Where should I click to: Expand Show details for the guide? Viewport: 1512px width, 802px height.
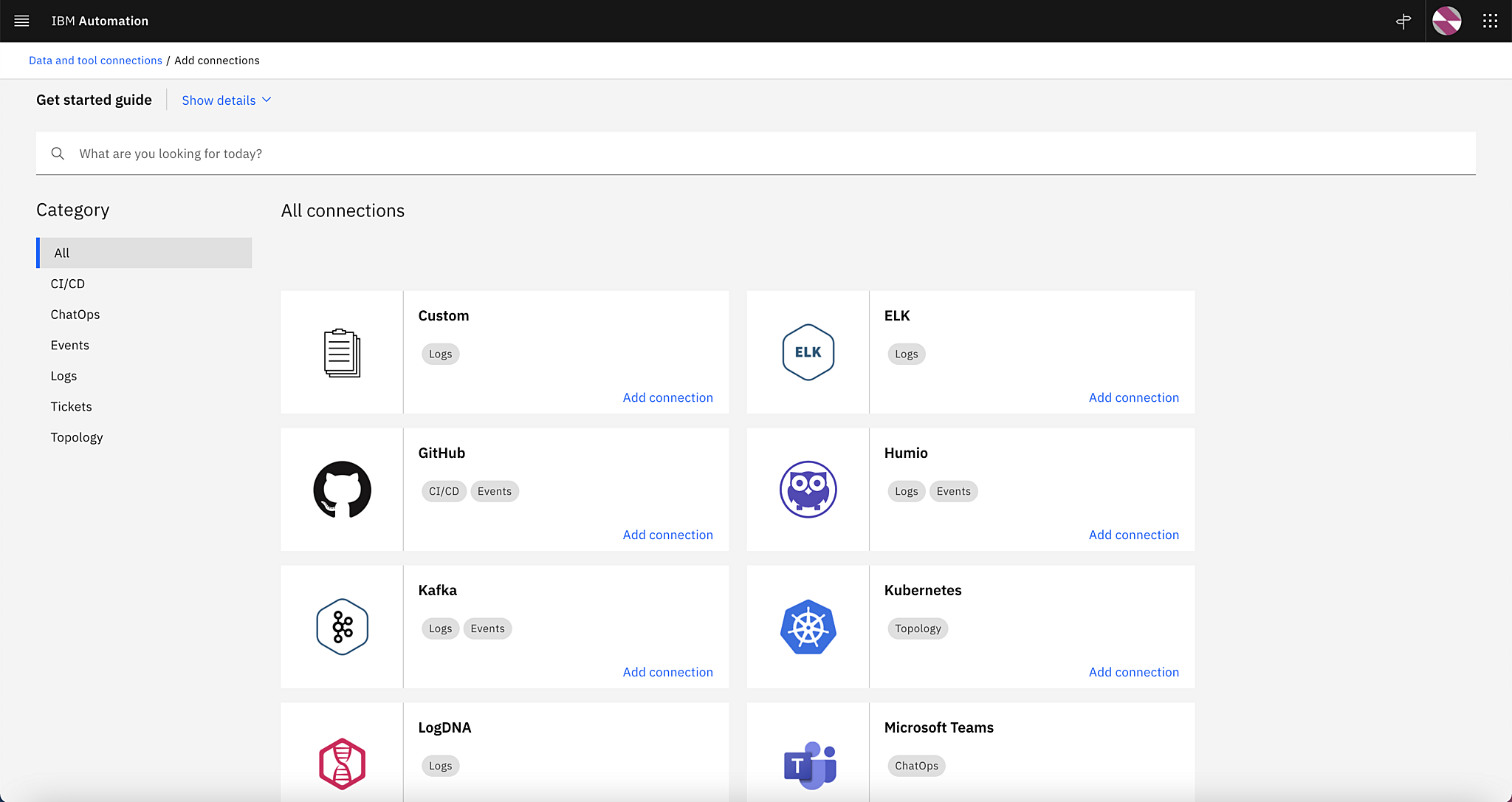click(227, 100)
